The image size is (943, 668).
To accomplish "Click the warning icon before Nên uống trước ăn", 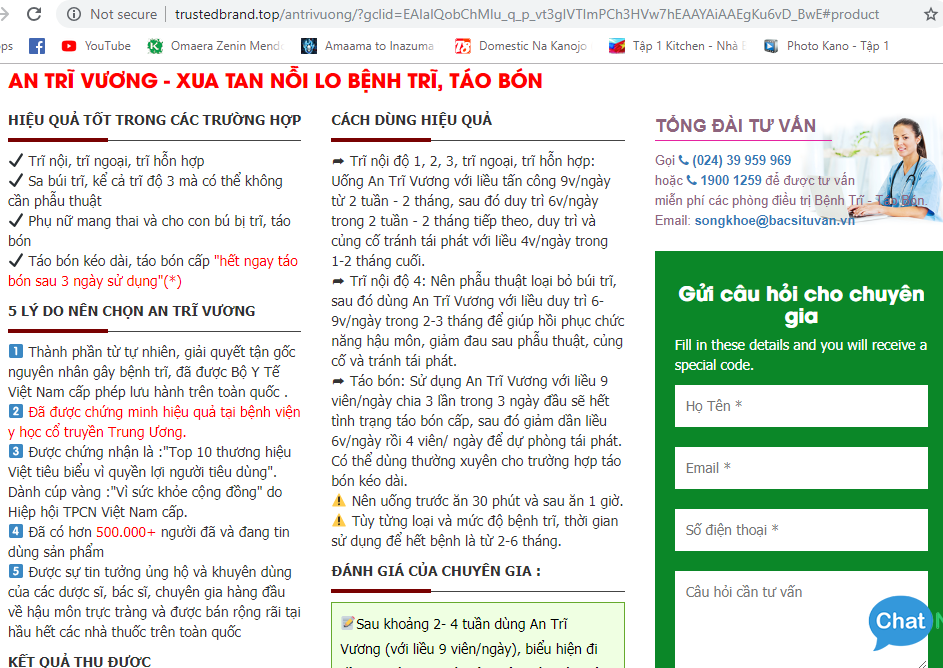I will pos(339,500).
